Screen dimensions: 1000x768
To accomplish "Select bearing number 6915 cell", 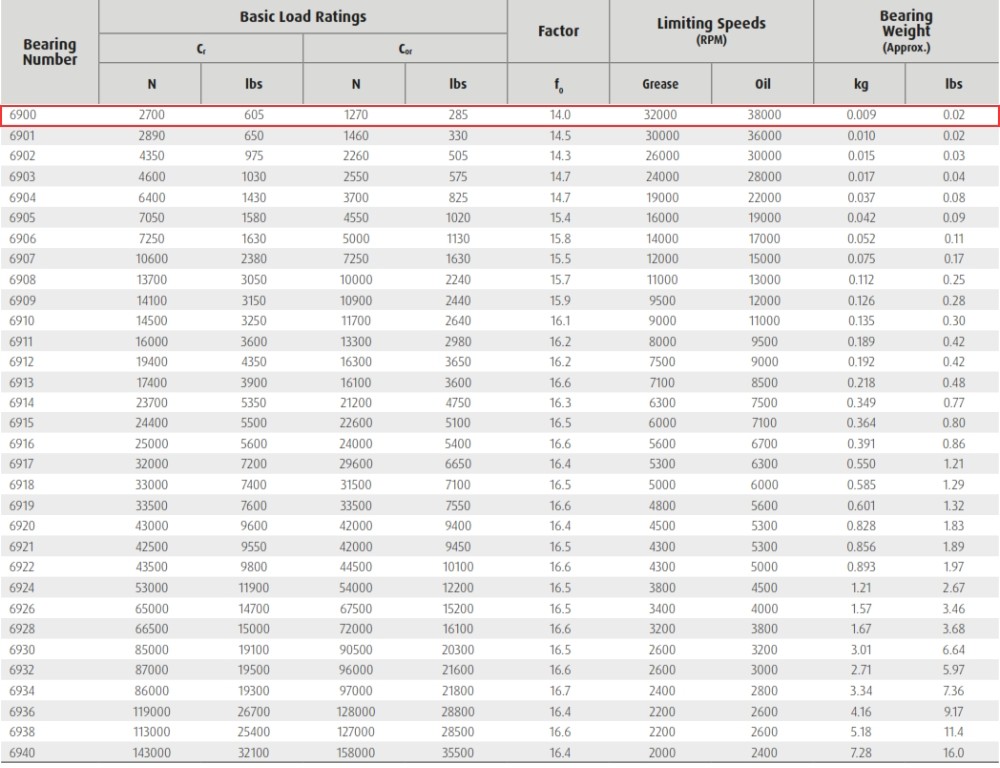I will (22, 423).
